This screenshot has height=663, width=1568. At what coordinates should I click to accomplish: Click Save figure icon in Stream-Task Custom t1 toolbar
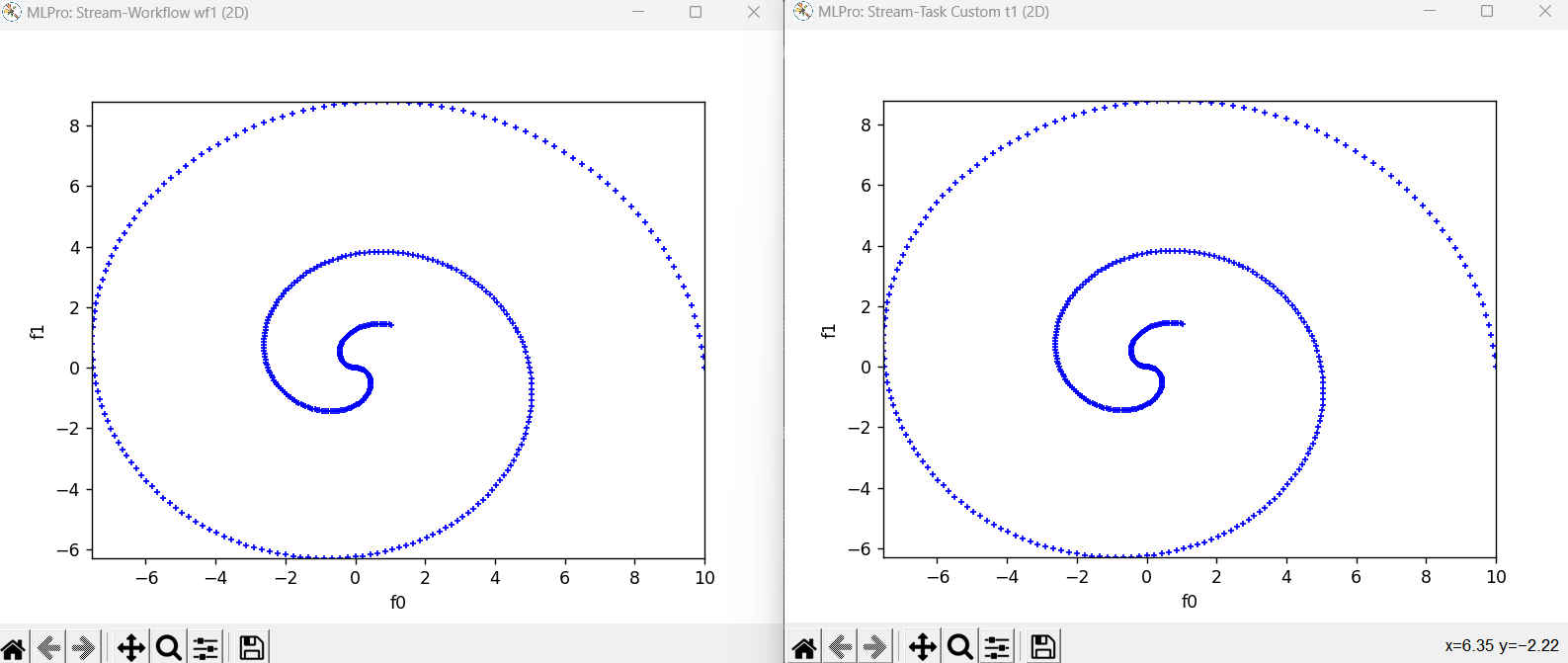coord(1043,648)
